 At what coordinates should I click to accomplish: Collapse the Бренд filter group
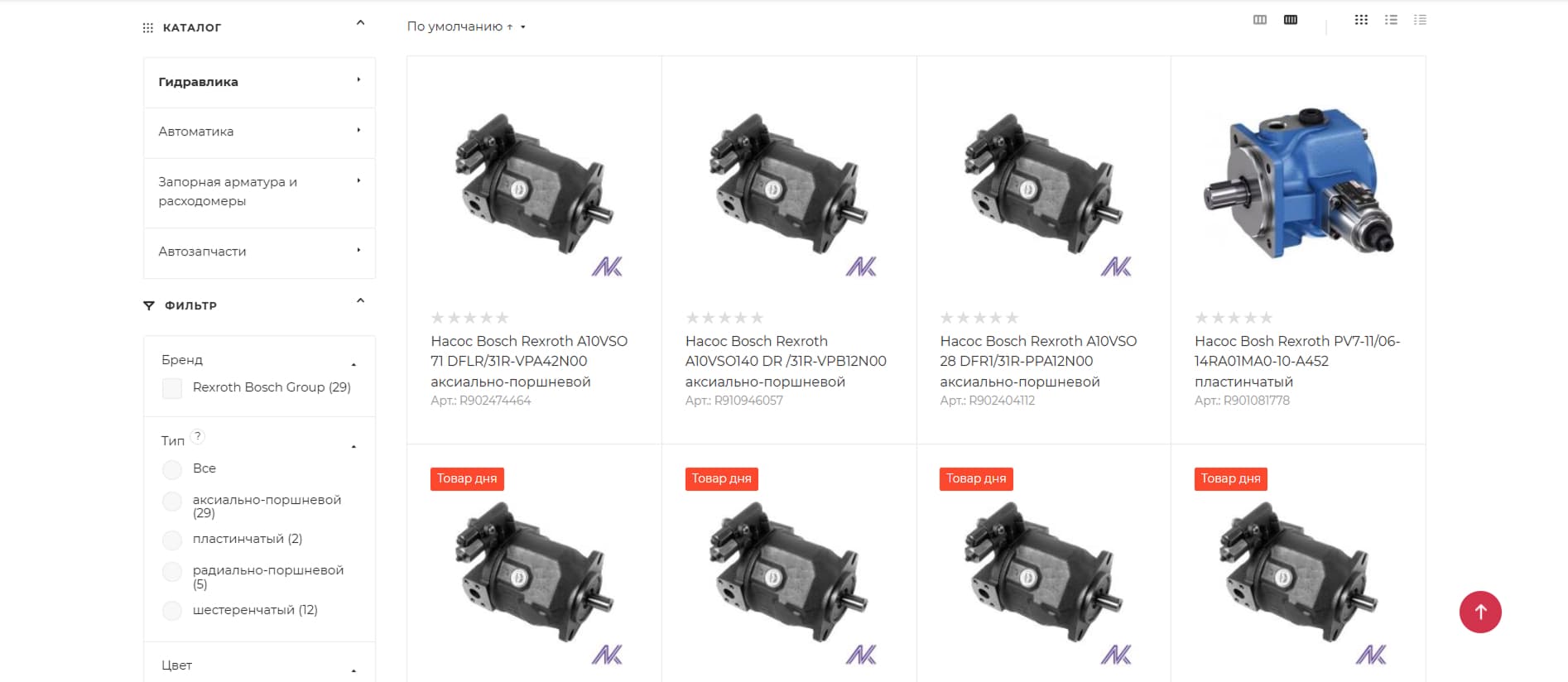(354, 364)
